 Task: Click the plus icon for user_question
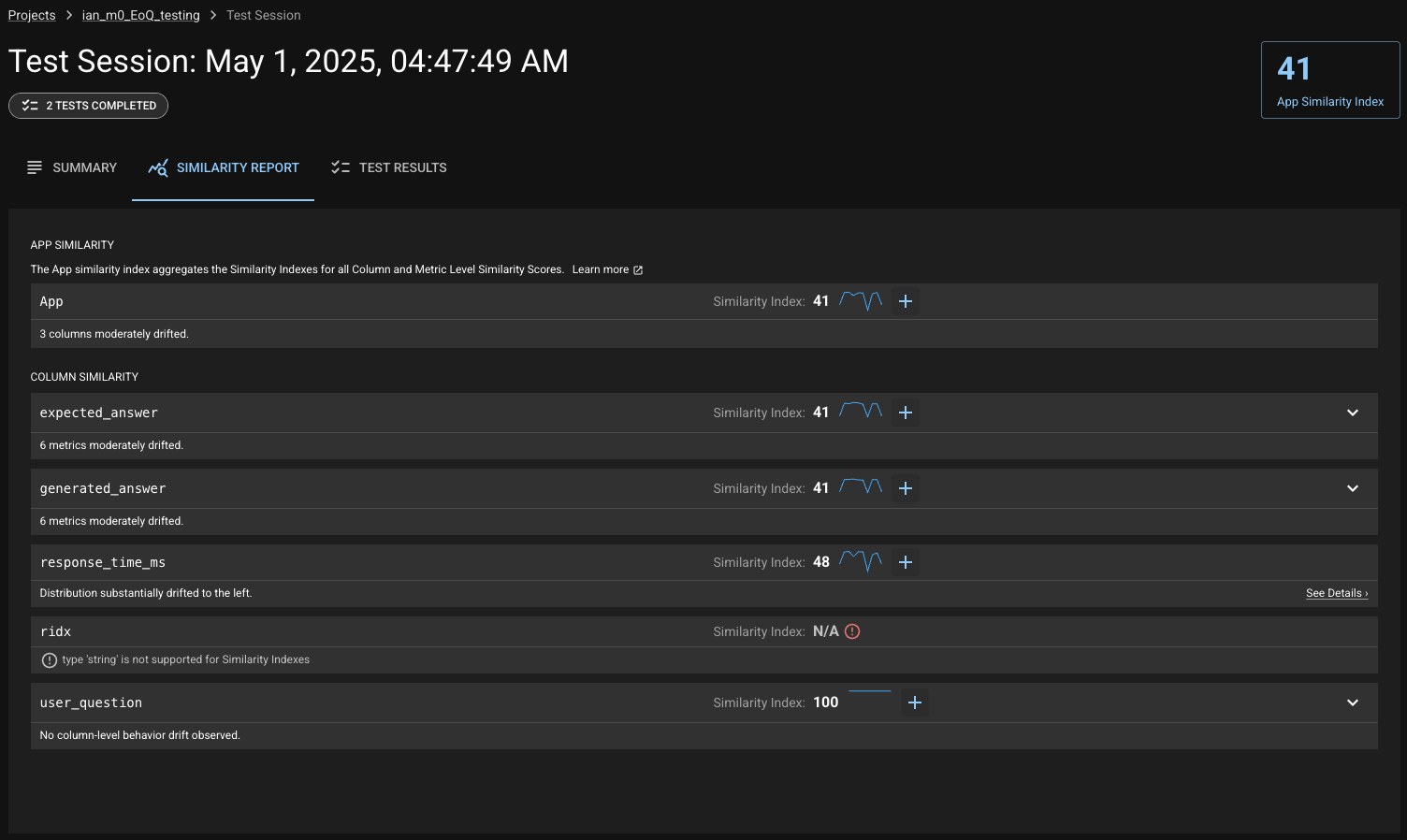(x=915, y=702)
